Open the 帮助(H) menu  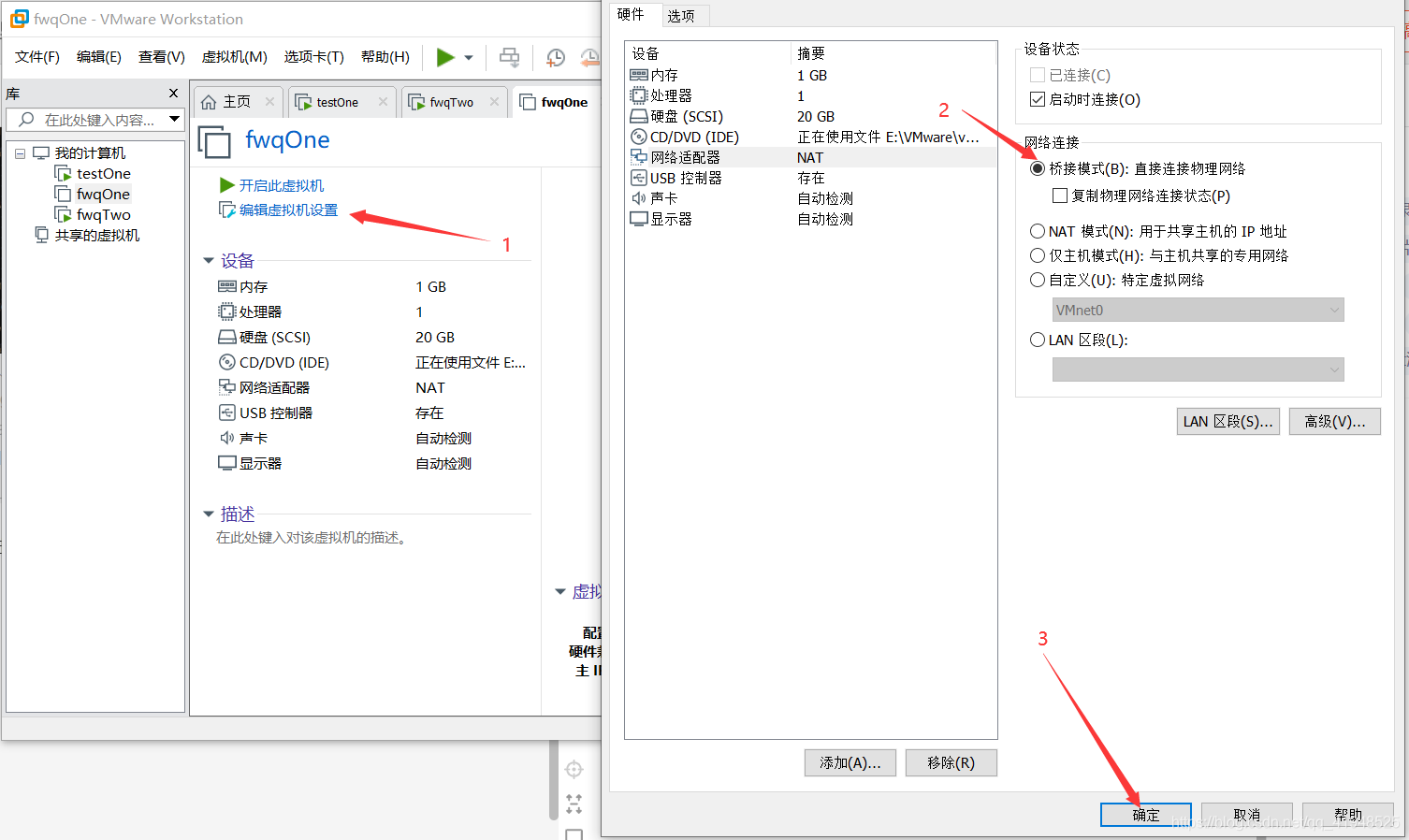point(385,57)
